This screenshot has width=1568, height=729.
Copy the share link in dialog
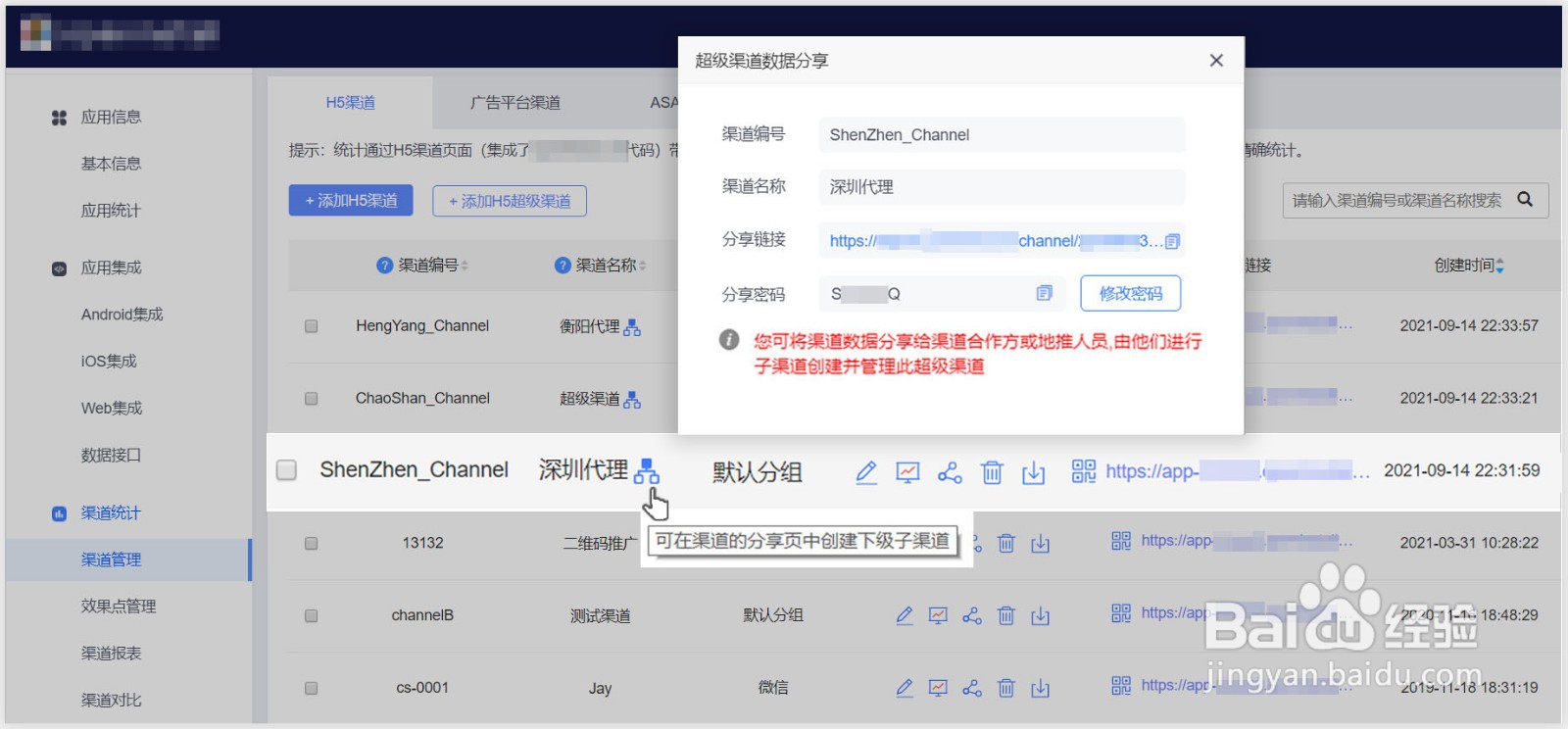pyautogui.click(x=1173, y=241)
